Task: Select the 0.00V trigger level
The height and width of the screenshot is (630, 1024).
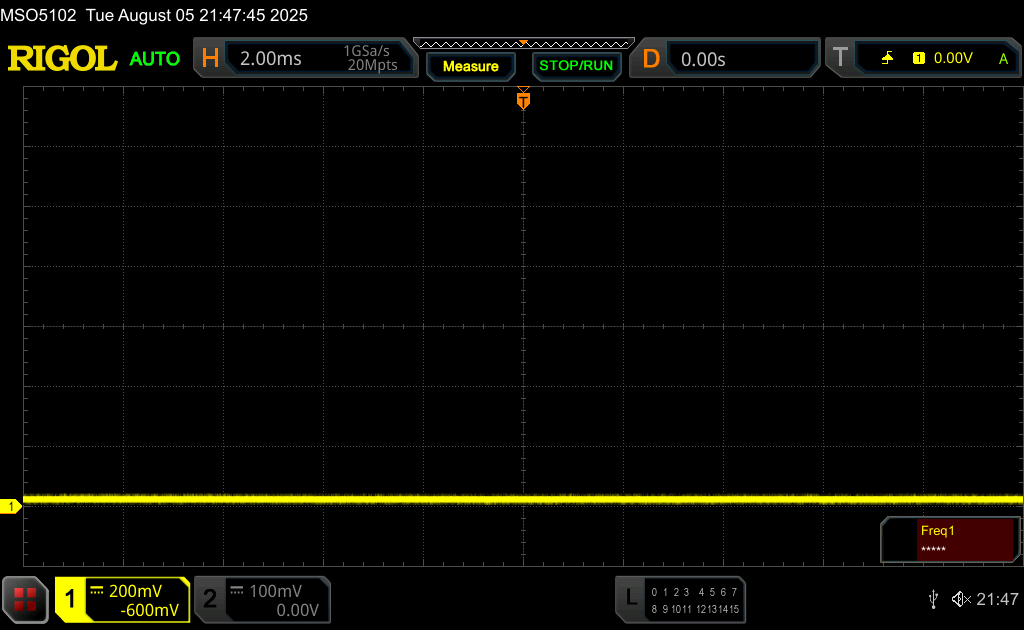Action: (953, 58)
